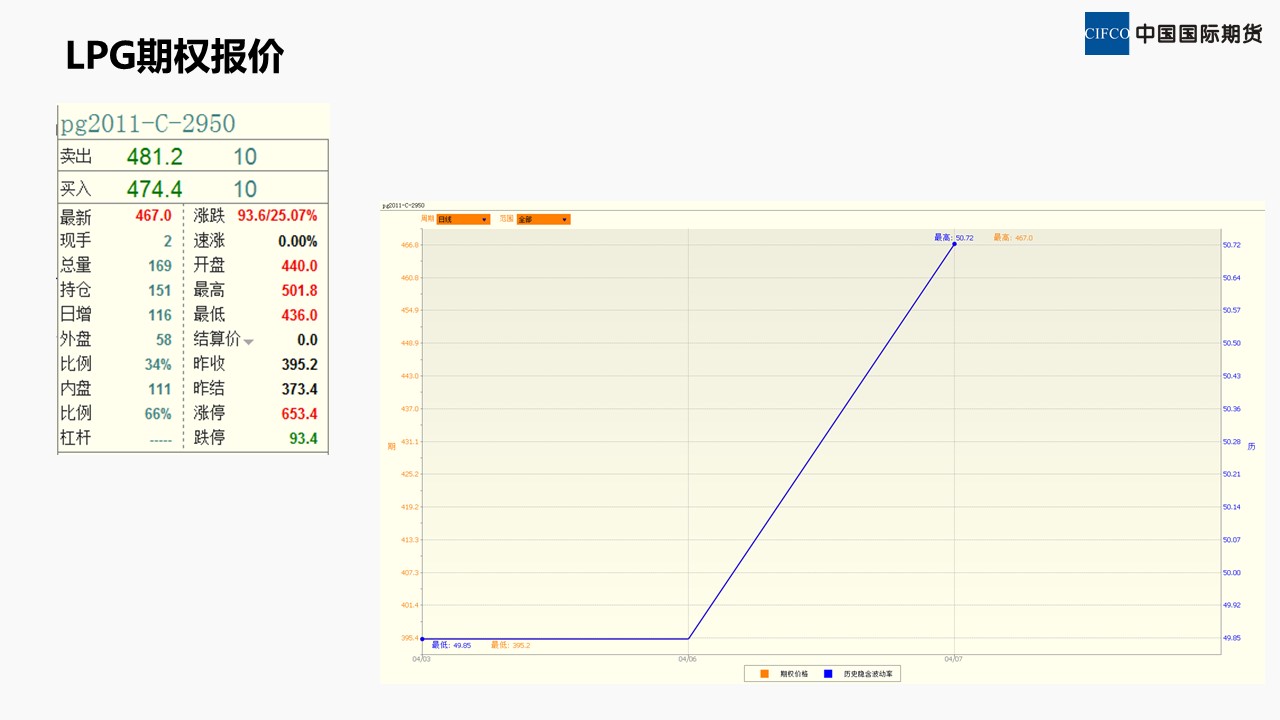
Task: Click the chart data point at 04/03 start
Action: pyautogui.click(x=422, y=638)
